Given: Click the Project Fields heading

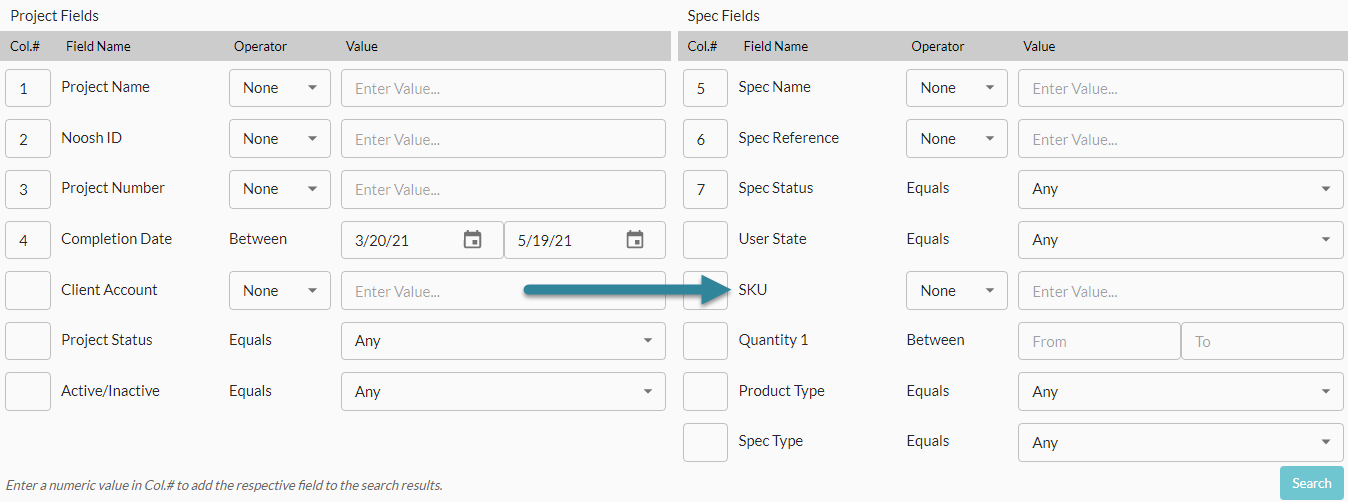Looking at the screenshot, I should [54, 16].
